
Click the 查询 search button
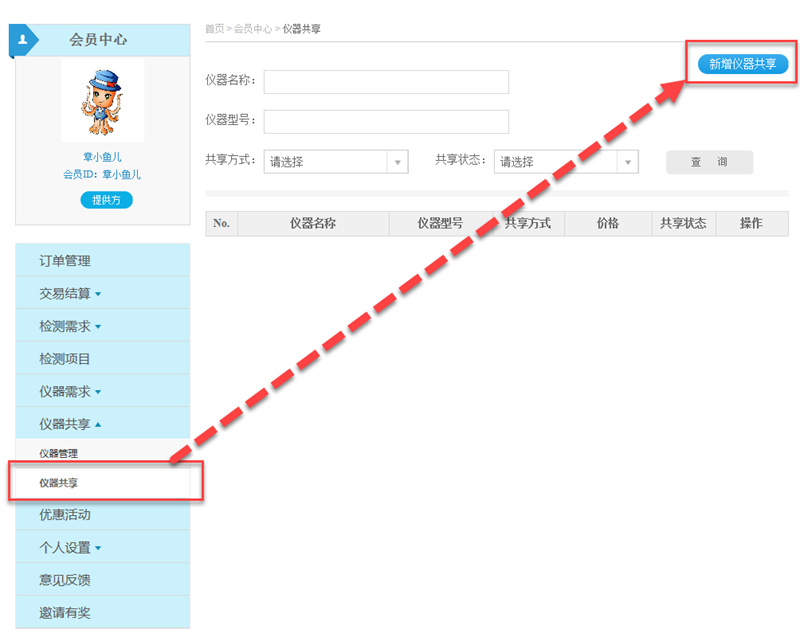coord(709,162)
